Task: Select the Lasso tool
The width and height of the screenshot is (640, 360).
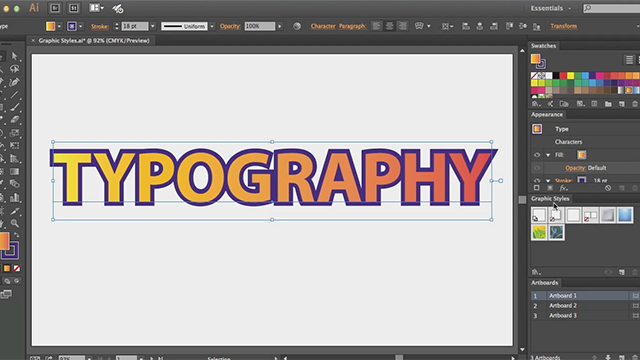Action: [15, 69]
